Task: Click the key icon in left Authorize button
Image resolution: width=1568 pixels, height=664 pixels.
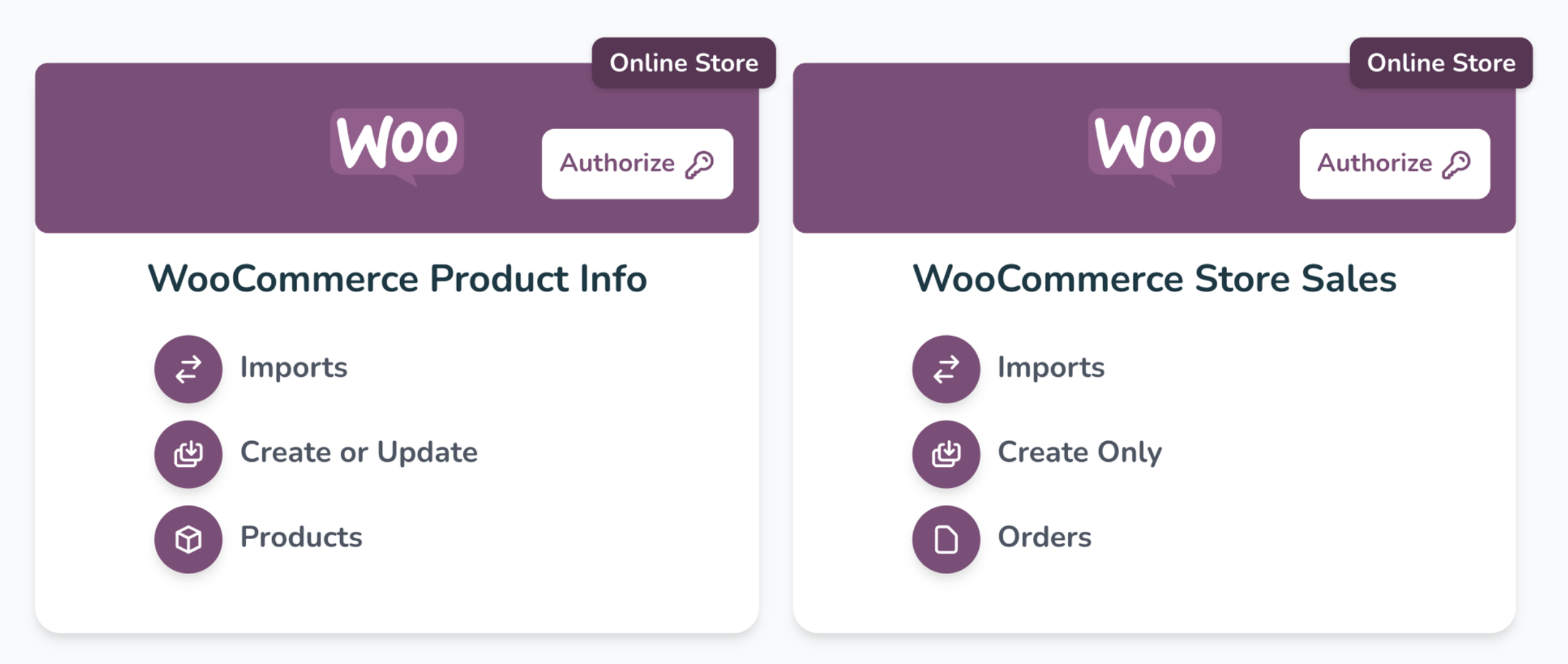Action: coord(700,165)
